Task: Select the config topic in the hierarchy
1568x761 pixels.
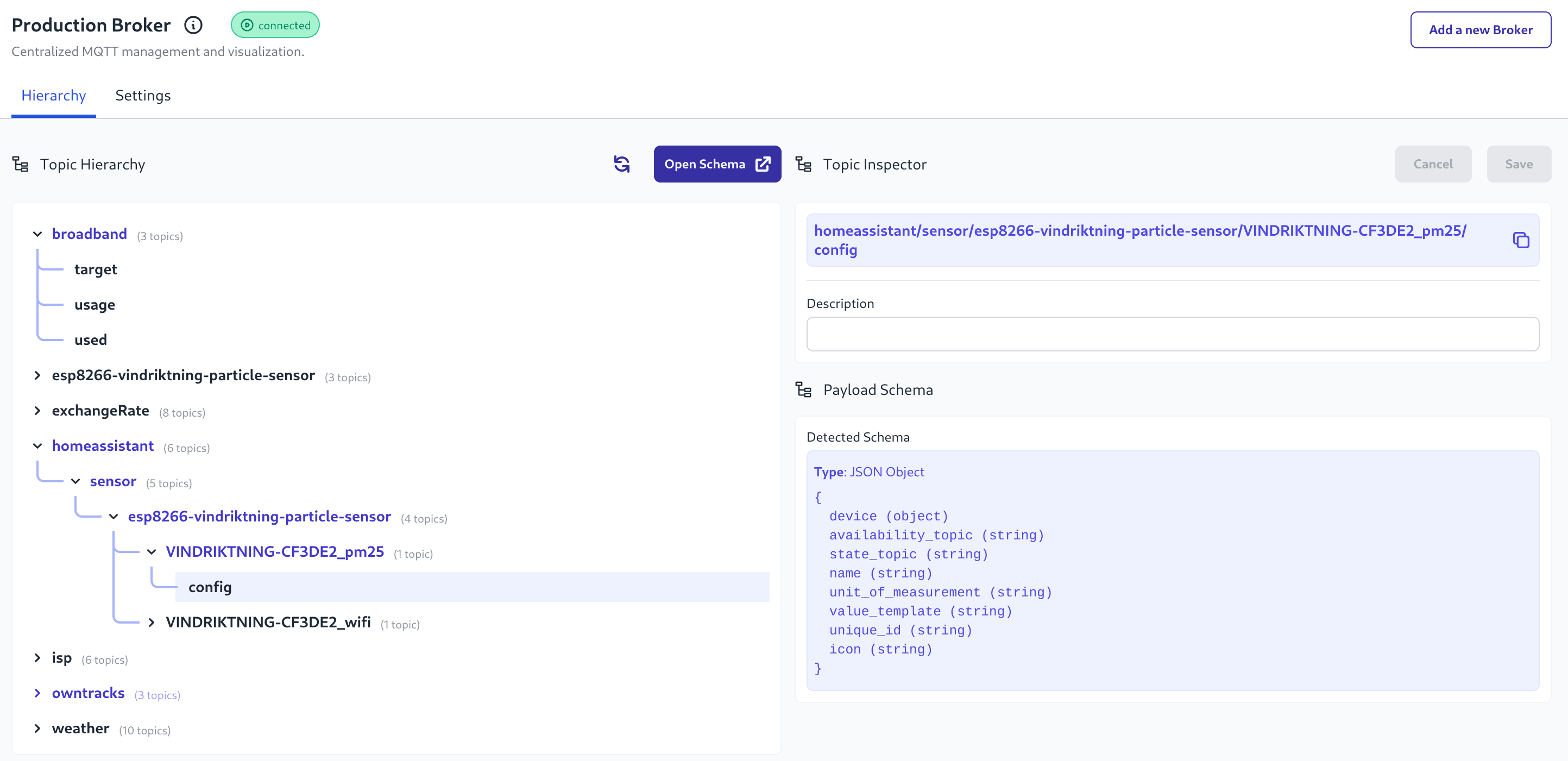Action: pos(210,587)
